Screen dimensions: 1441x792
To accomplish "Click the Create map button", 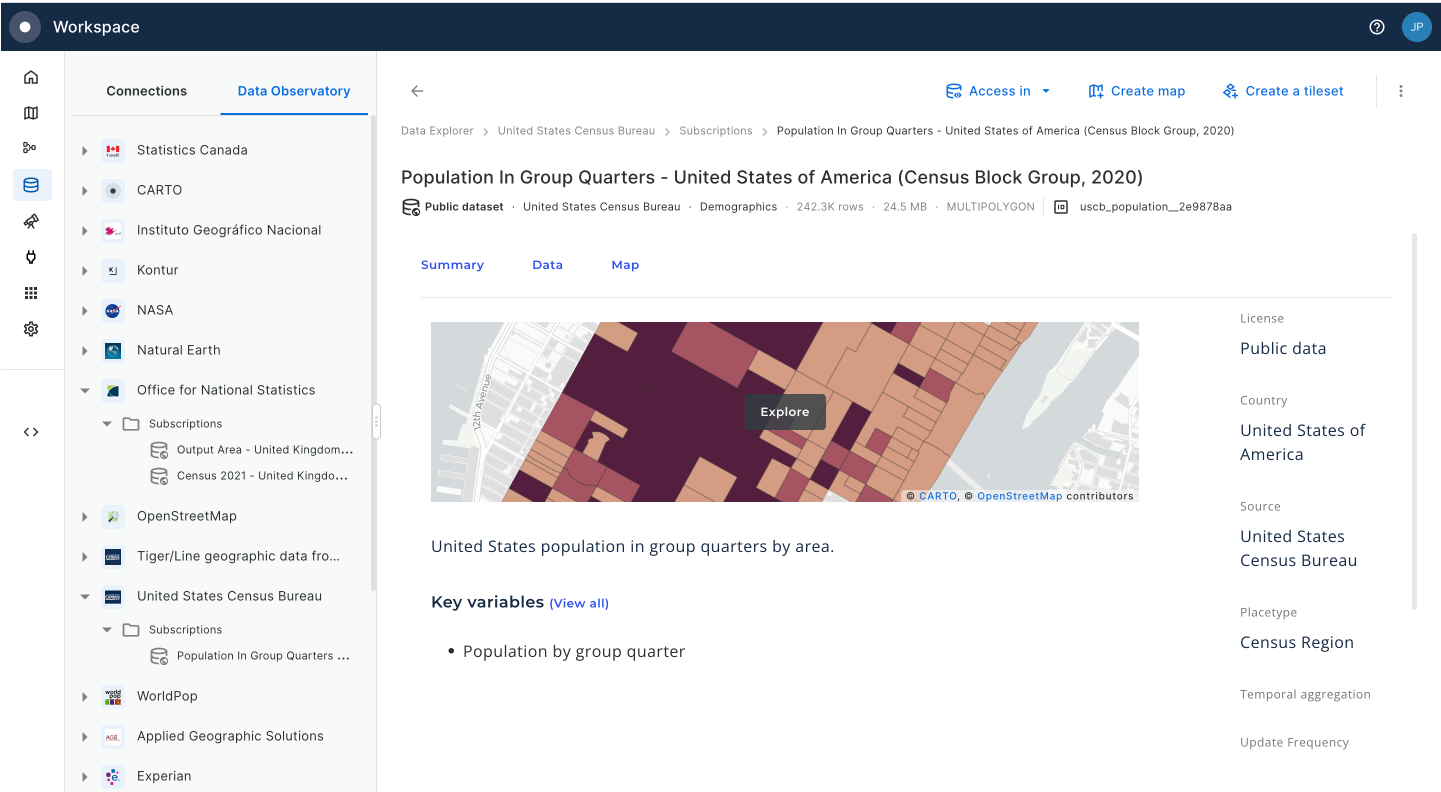I will [x=1137, y=91].
